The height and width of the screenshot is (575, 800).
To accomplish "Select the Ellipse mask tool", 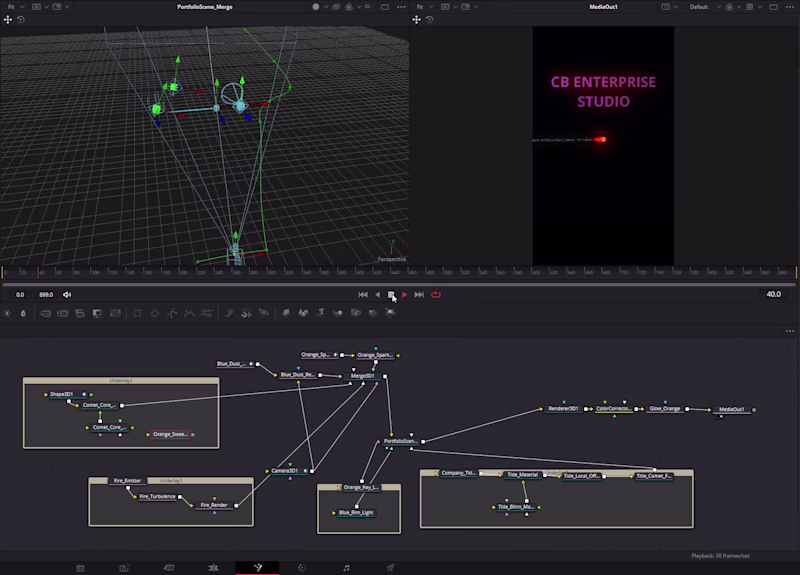I will pyautogui.click(x=155, y=313).
